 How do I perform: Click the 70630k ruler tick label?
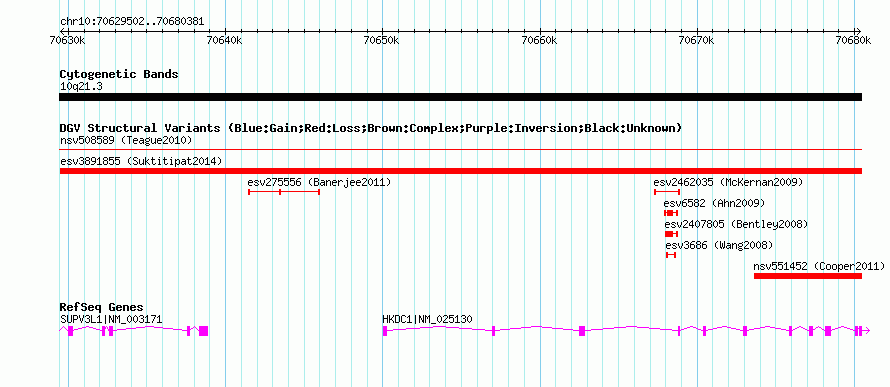(68, 40)
